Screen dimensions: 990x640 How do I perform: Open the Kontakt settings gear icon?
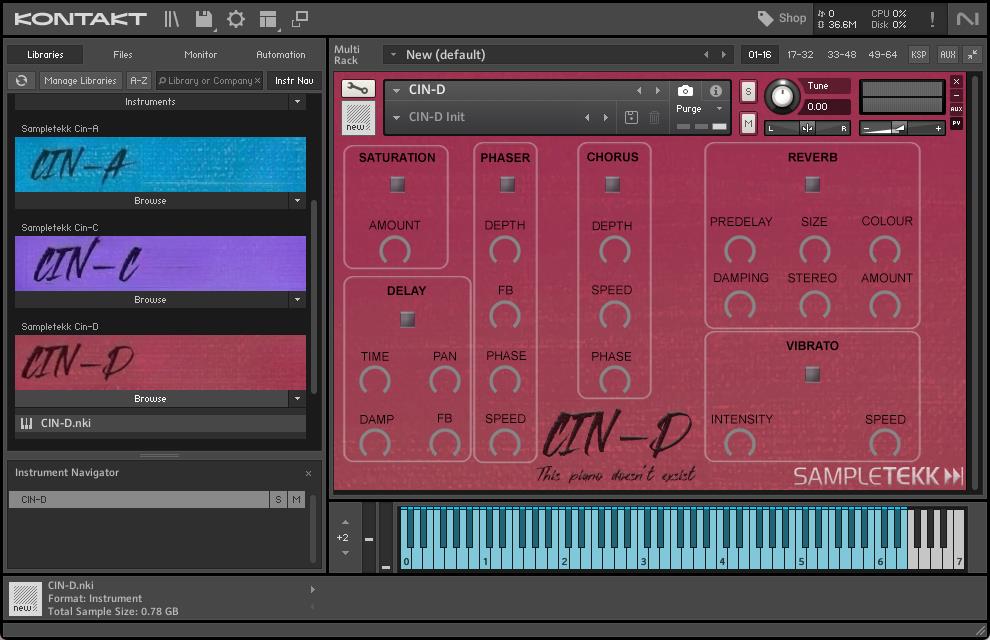click(236, 19)
